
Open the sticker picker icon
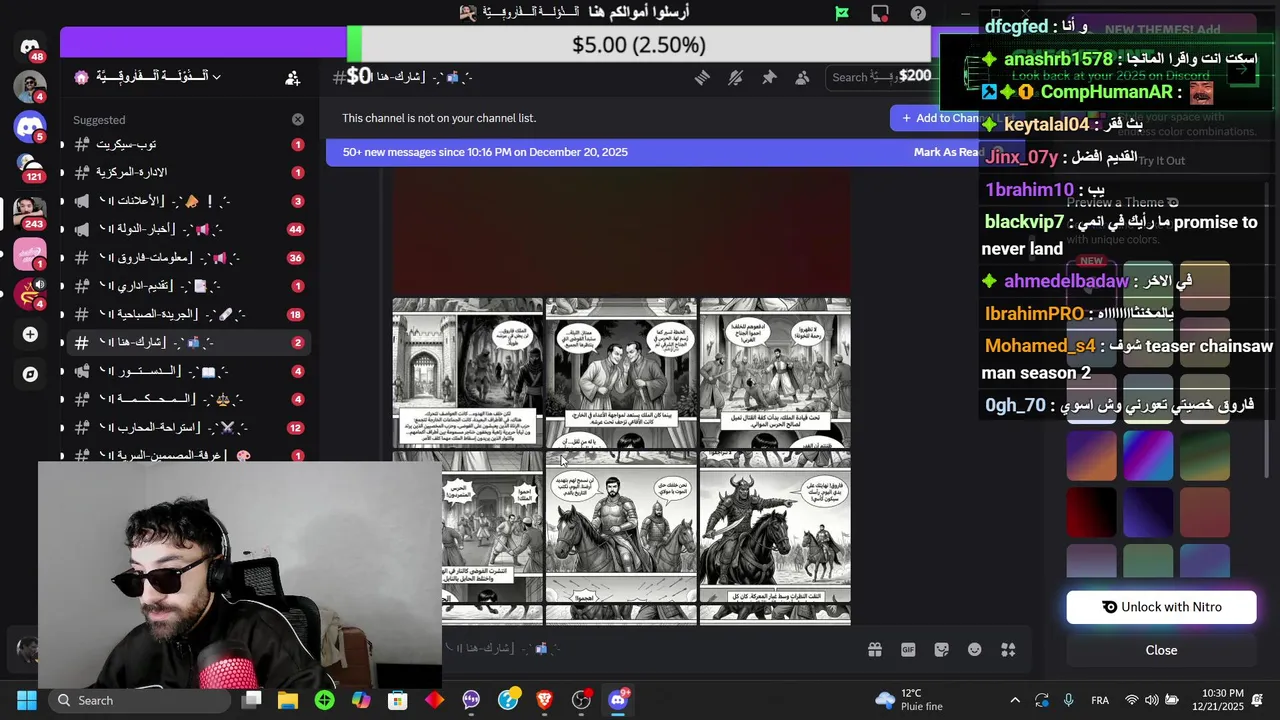[x=941, y=649]
